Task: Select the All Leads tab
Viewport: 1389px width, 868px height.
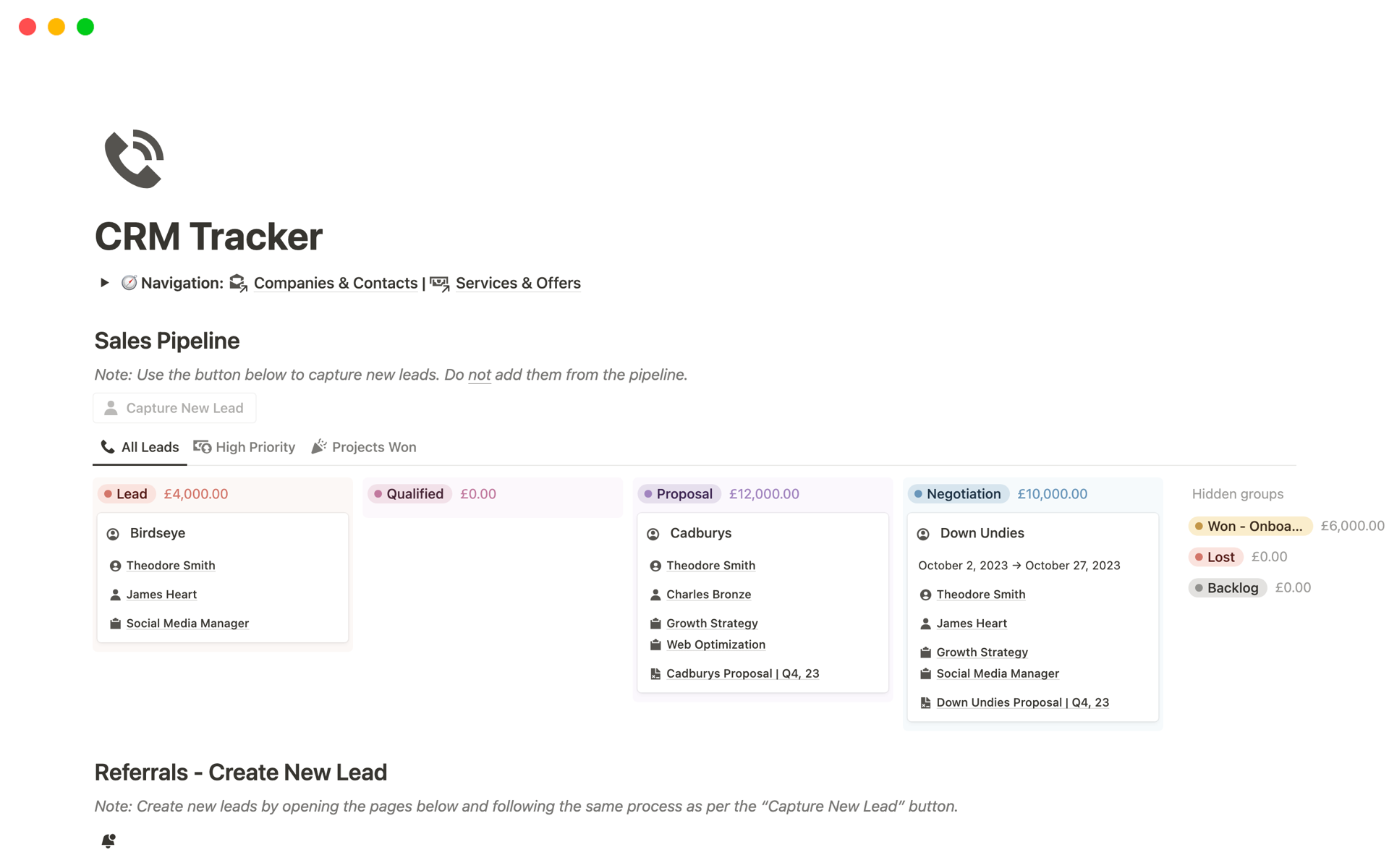Action: (149, 447)
